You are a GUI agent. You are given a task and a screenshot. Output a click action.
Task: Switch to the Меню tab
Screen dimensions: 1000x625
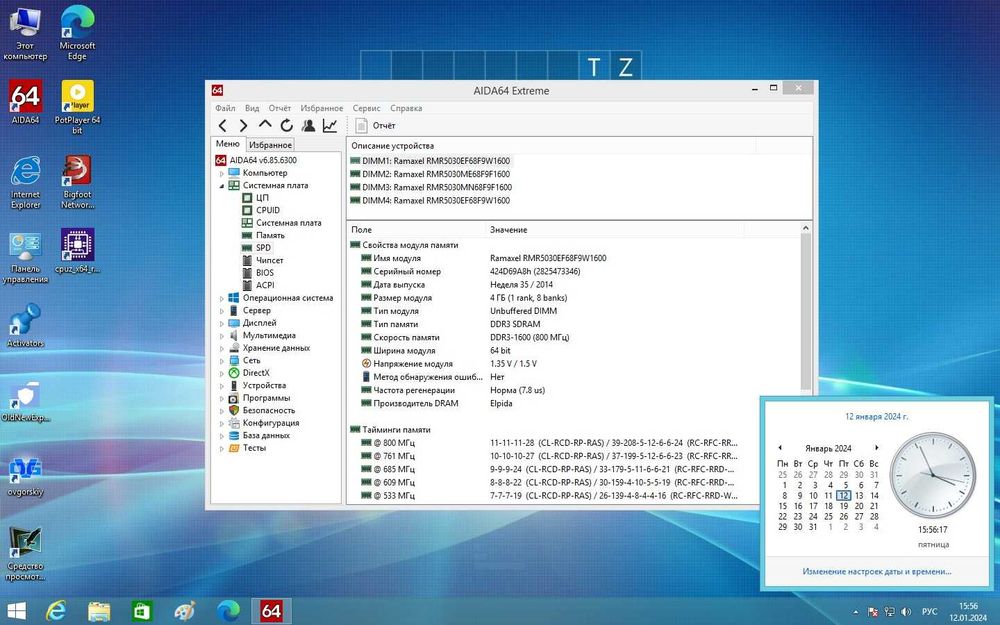coord(228,144)
